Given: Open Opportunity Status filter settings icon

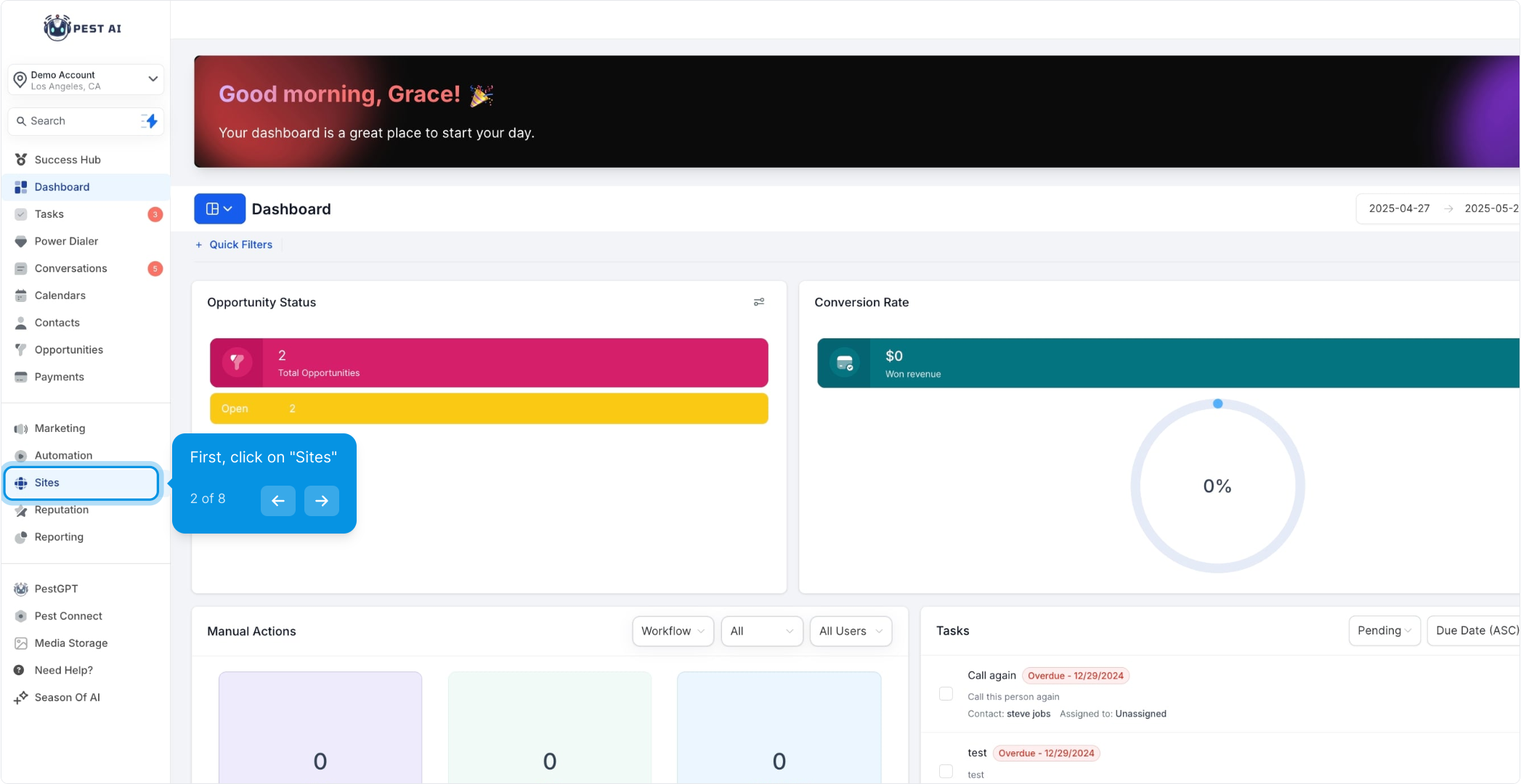Looking at the screenshot, I should pos(759,302).
